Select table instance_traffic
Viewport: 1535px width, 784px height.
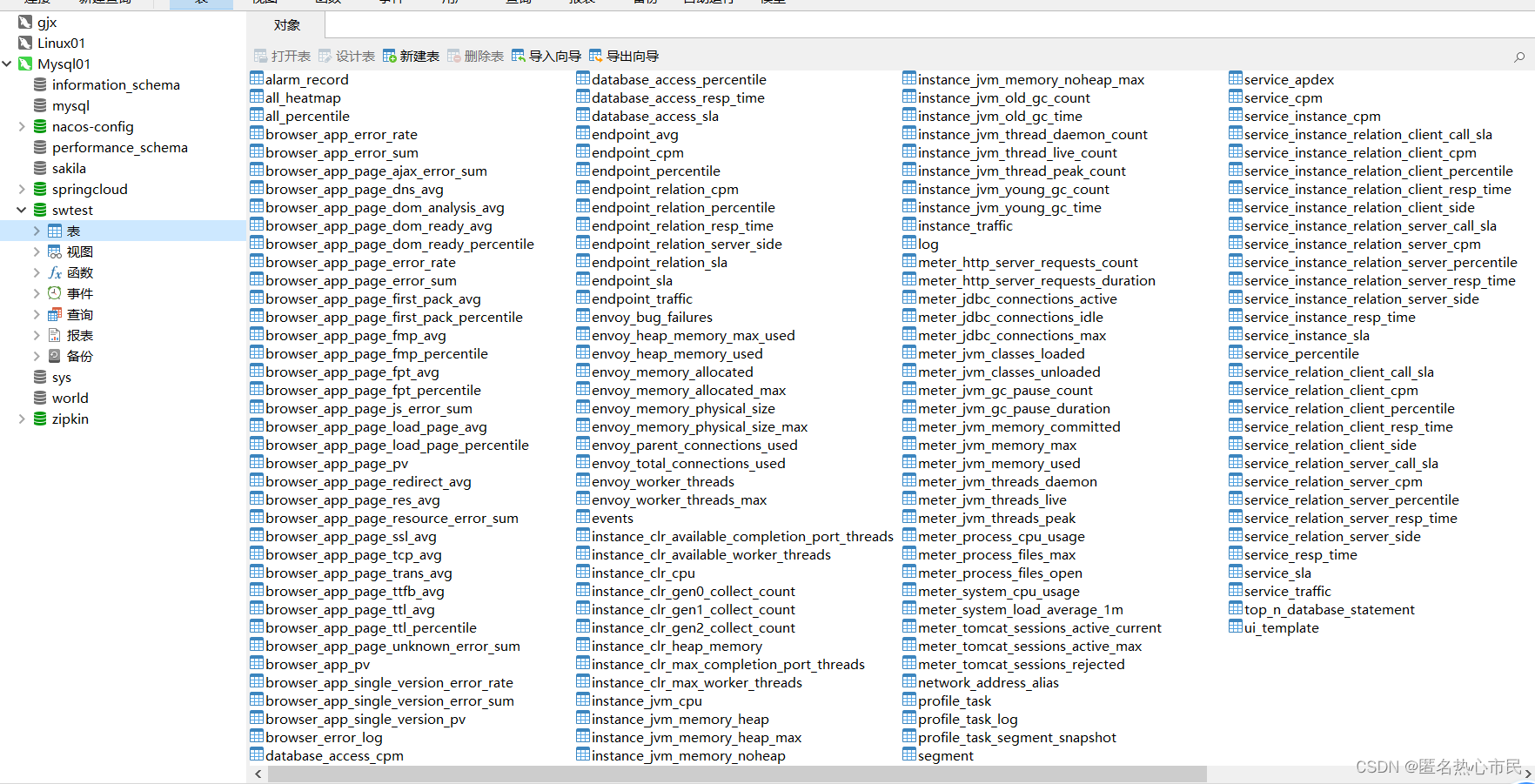[x=965, y=225]
